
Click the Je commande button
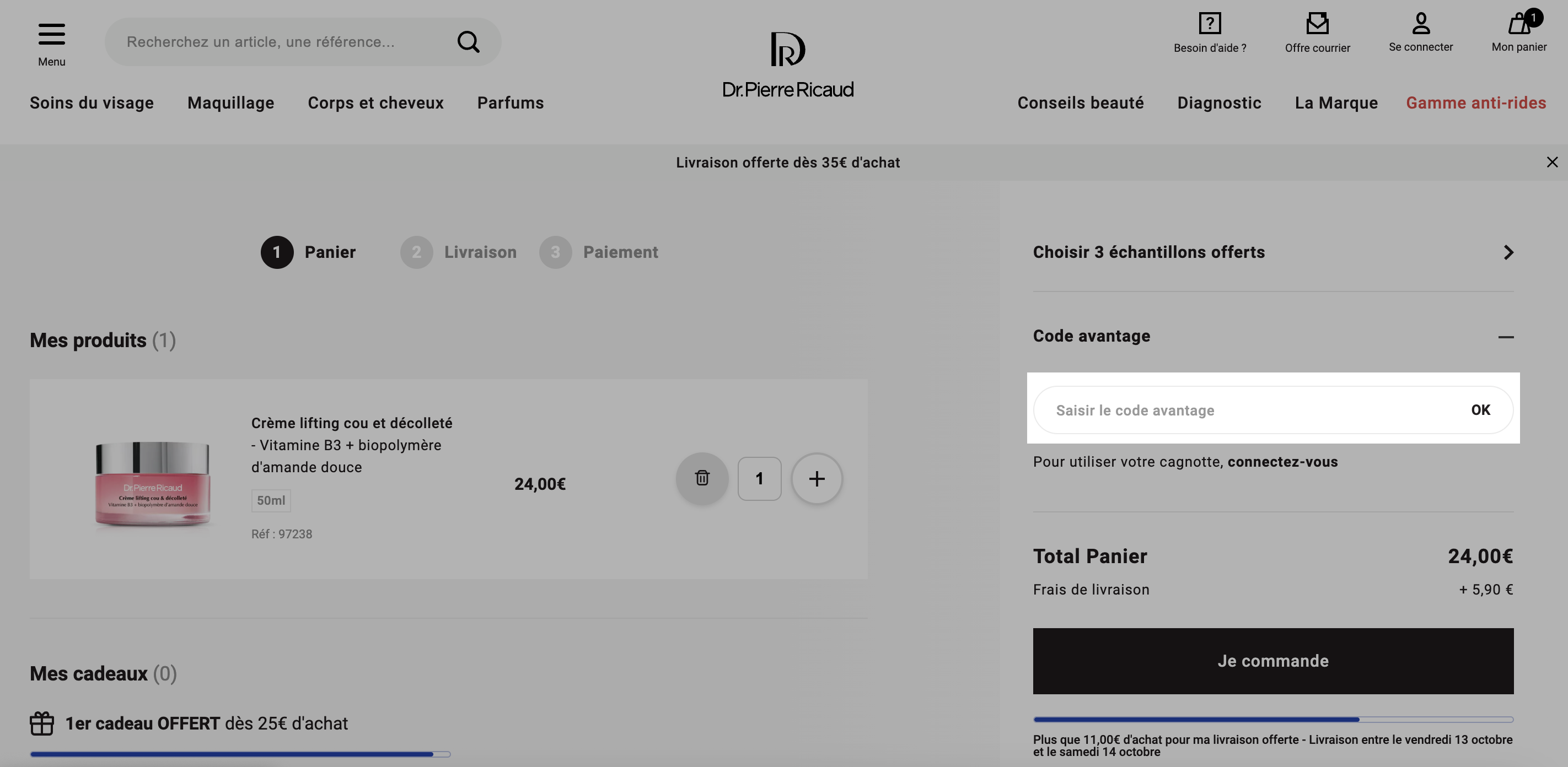(x=1273, y=661)
